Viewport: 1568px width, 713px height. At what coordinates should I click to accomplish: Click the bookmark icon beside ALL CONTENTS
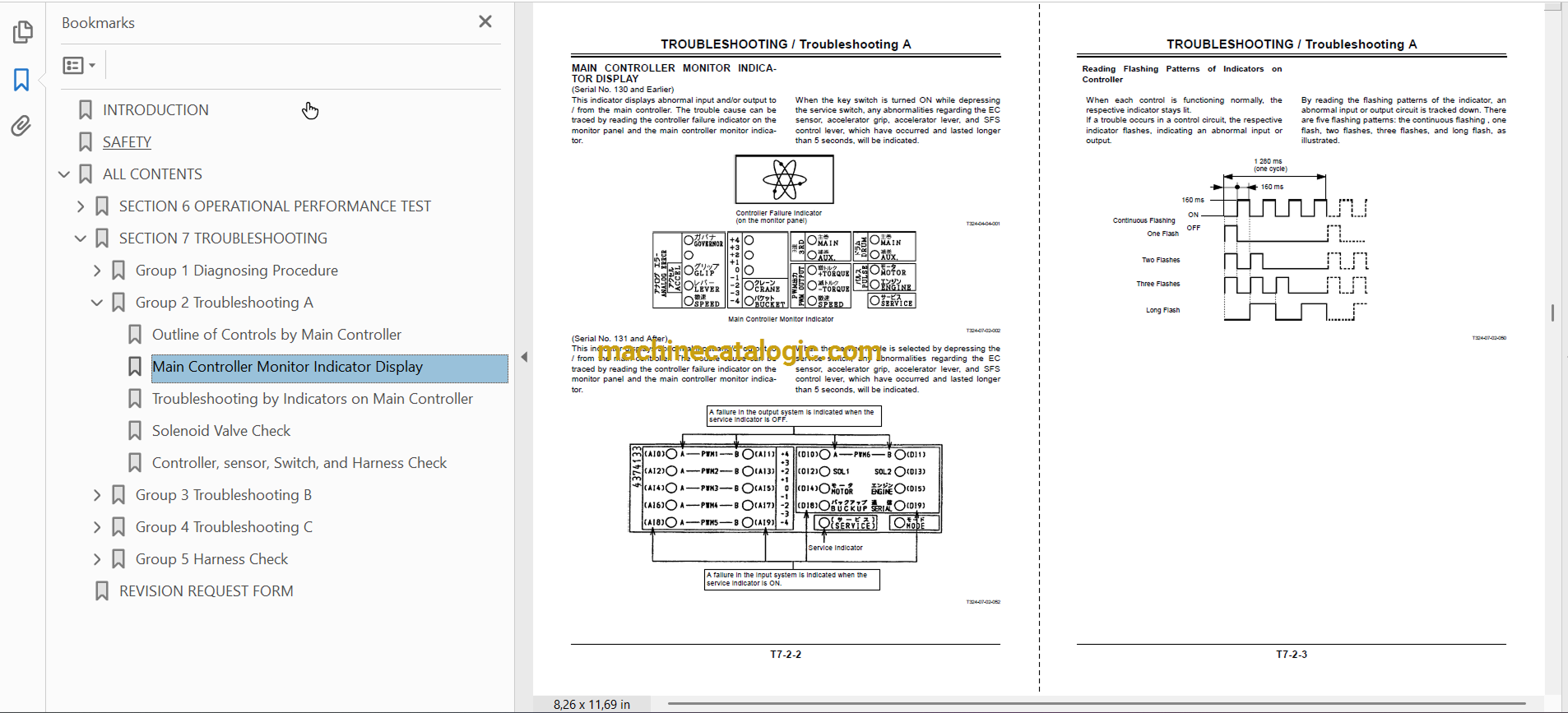click(86, 174)
